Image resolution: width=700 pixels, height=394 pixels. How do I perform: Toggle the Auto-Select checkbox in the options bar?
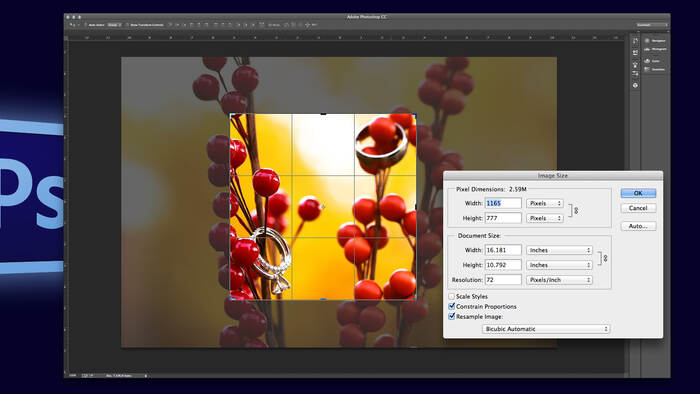pyautogui.click(x=86, y=25)
